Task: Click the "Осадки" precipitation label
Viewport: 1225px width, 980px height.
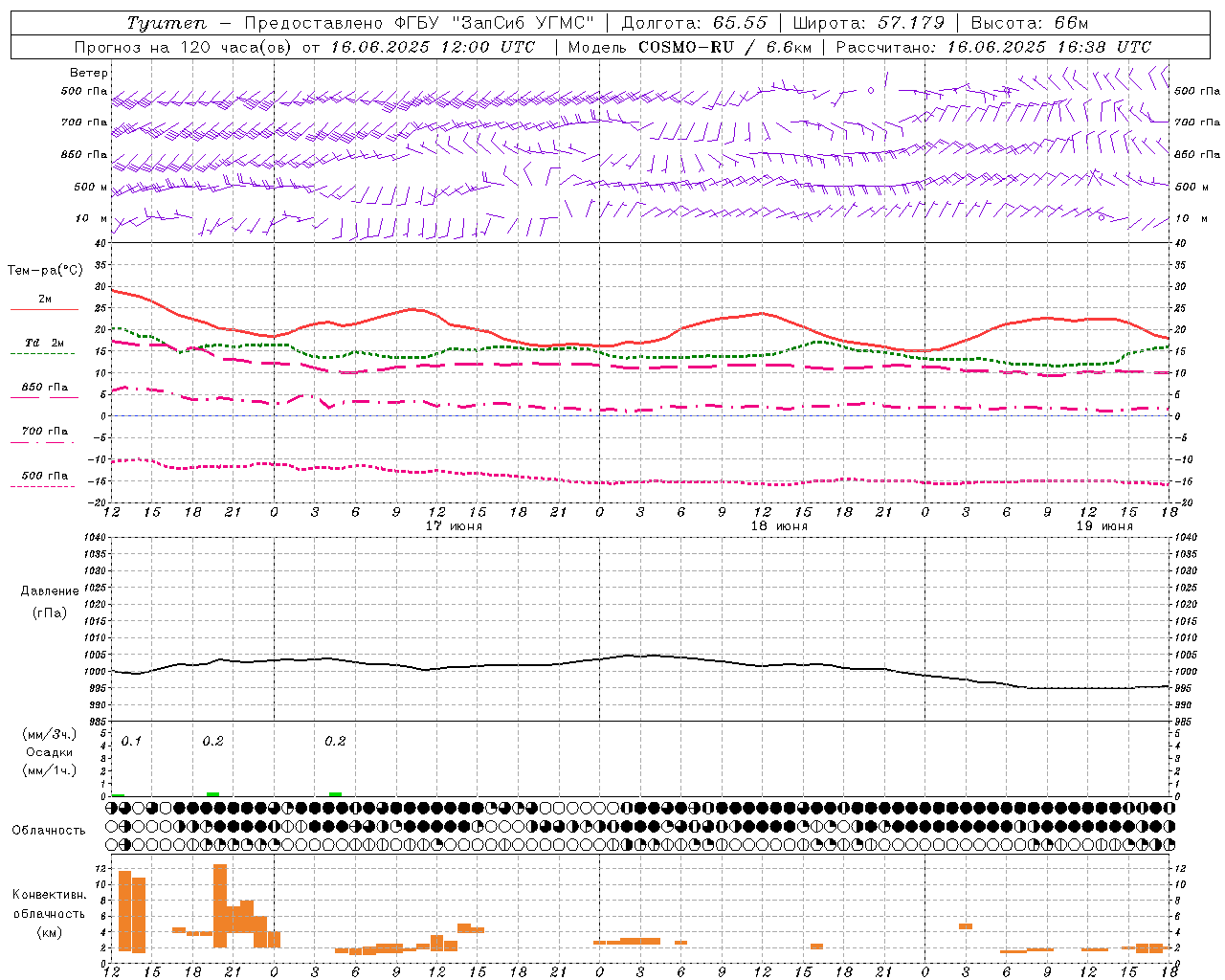Action: click(50, 752)
